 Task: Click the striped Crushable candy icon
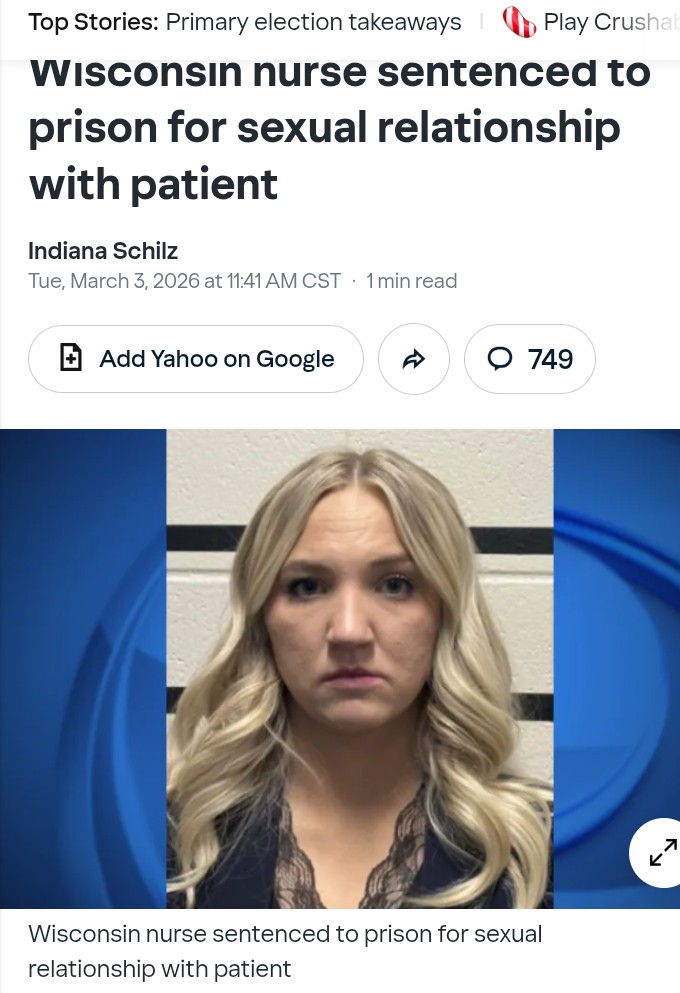point(519,22)
